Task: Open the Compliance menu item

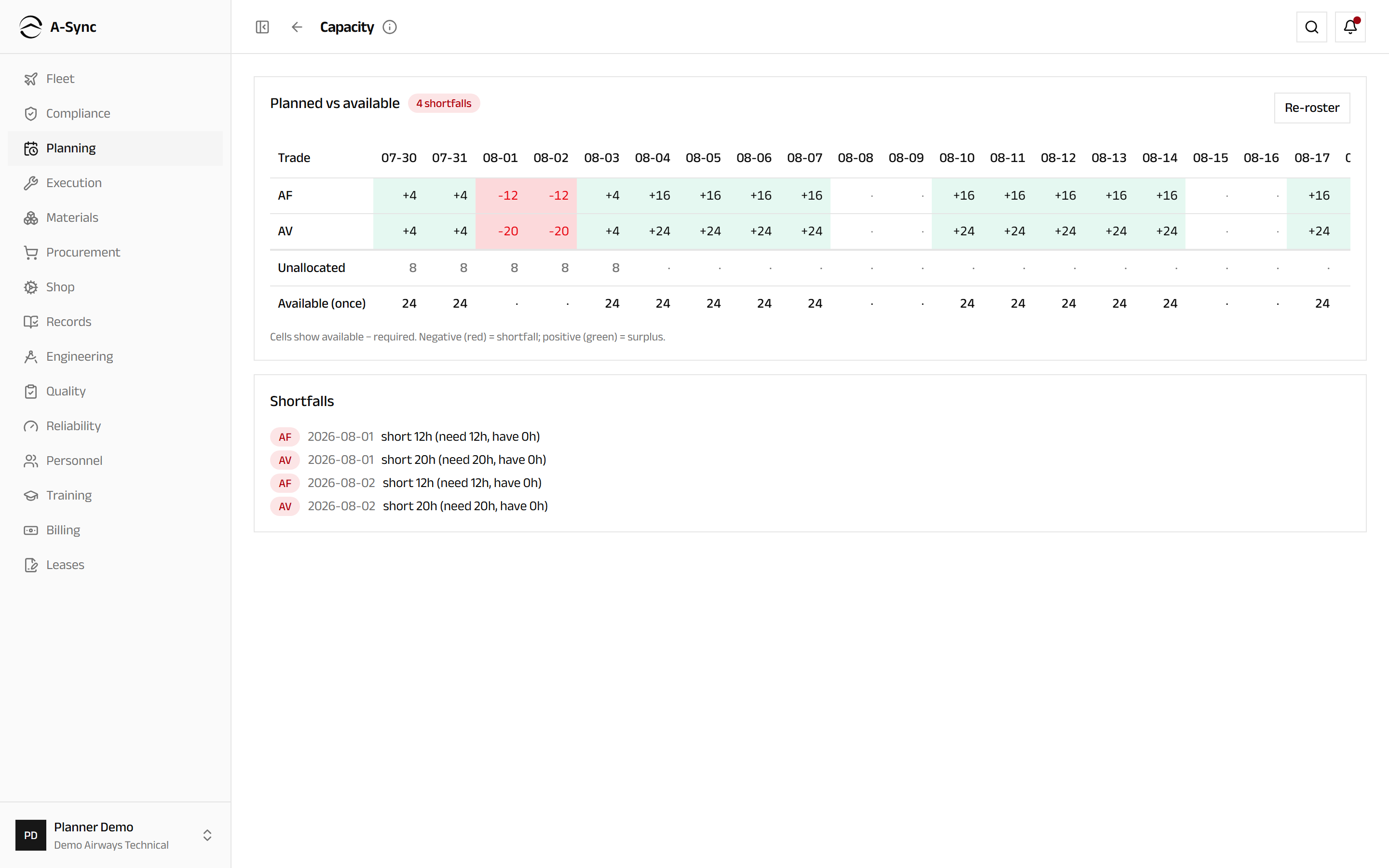Action: (115, 114)
